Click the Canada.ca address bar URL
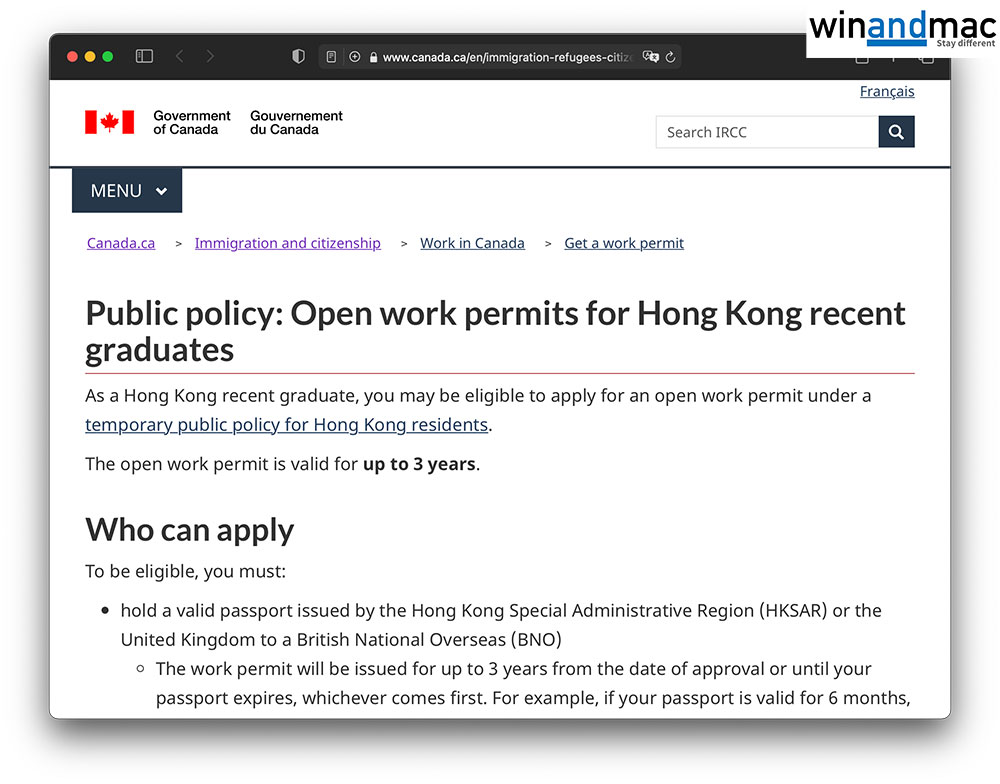 coord(507,57)
